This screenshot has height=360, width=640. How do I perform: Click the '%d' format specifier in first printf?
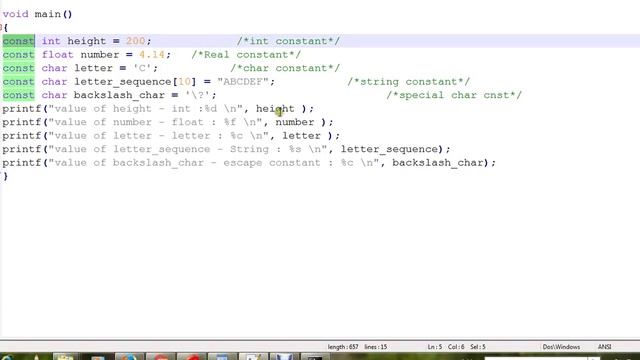click(211, 109)
